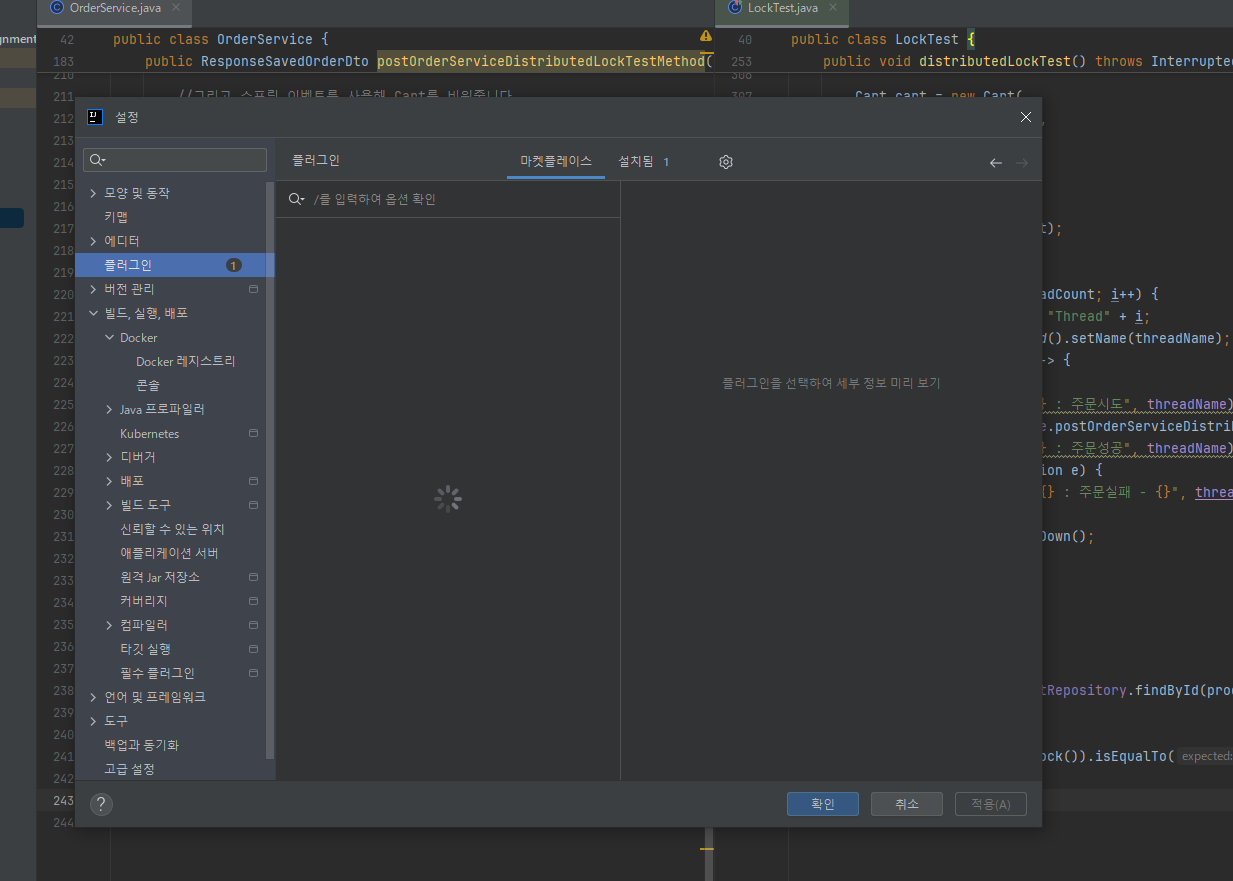
Task: Click the search icon in the settings search field
Action: [x=98, y=160]
